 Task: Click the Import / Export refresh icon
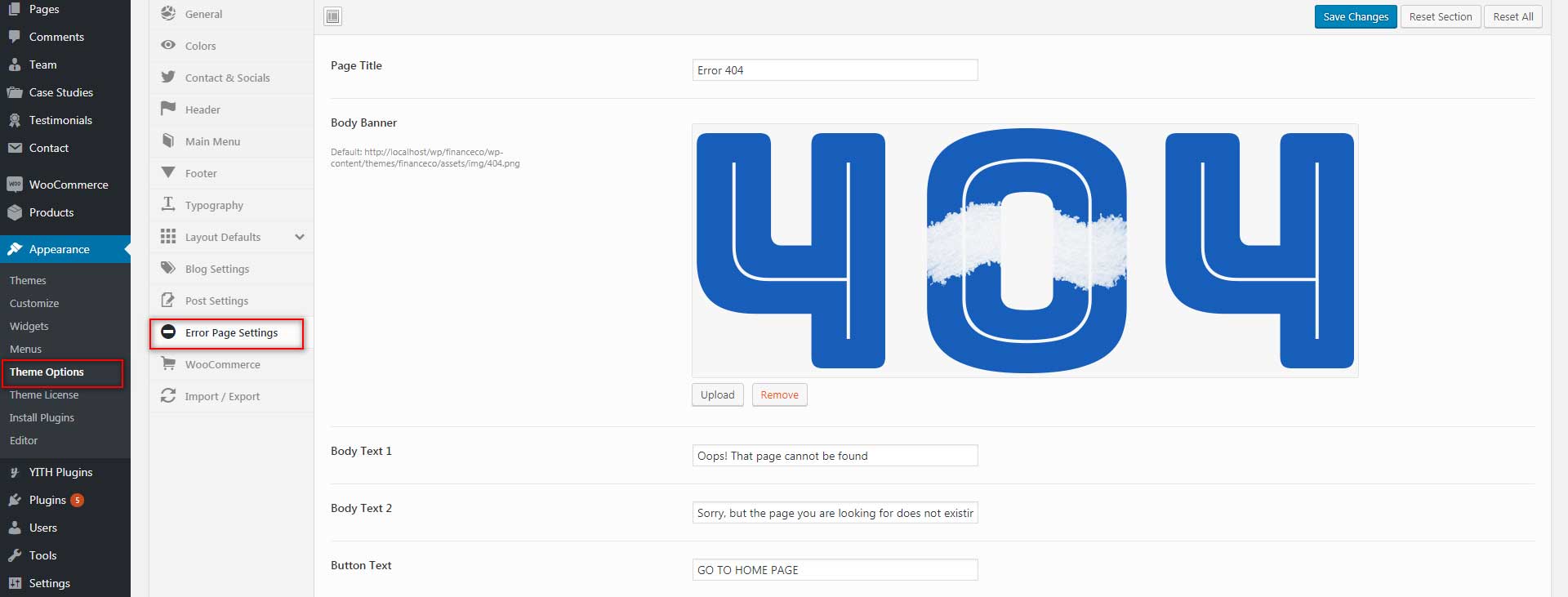[168, 395]
